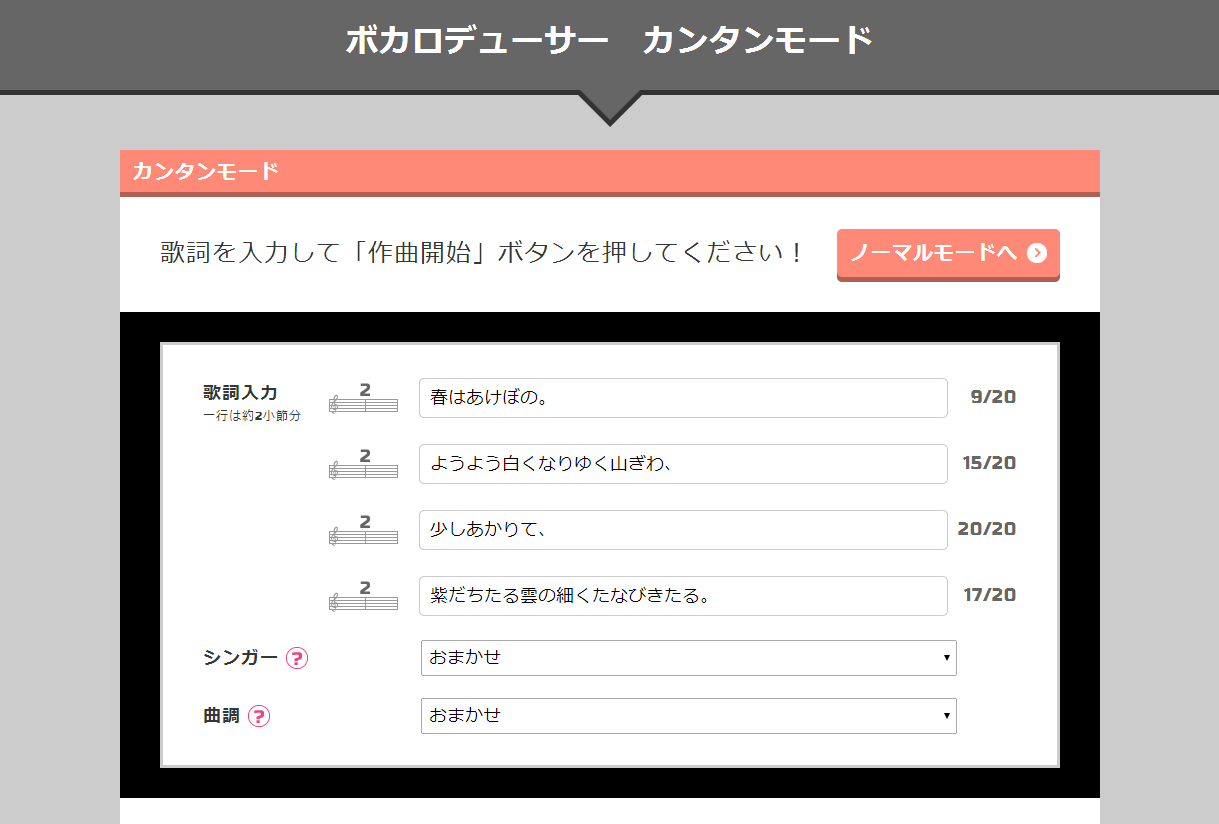Image resolution: width=1219 pixels, height=824 pixels.
Task: Click the field with 紫だちたる雲の細くたなびきたる。
Action: 683,596
